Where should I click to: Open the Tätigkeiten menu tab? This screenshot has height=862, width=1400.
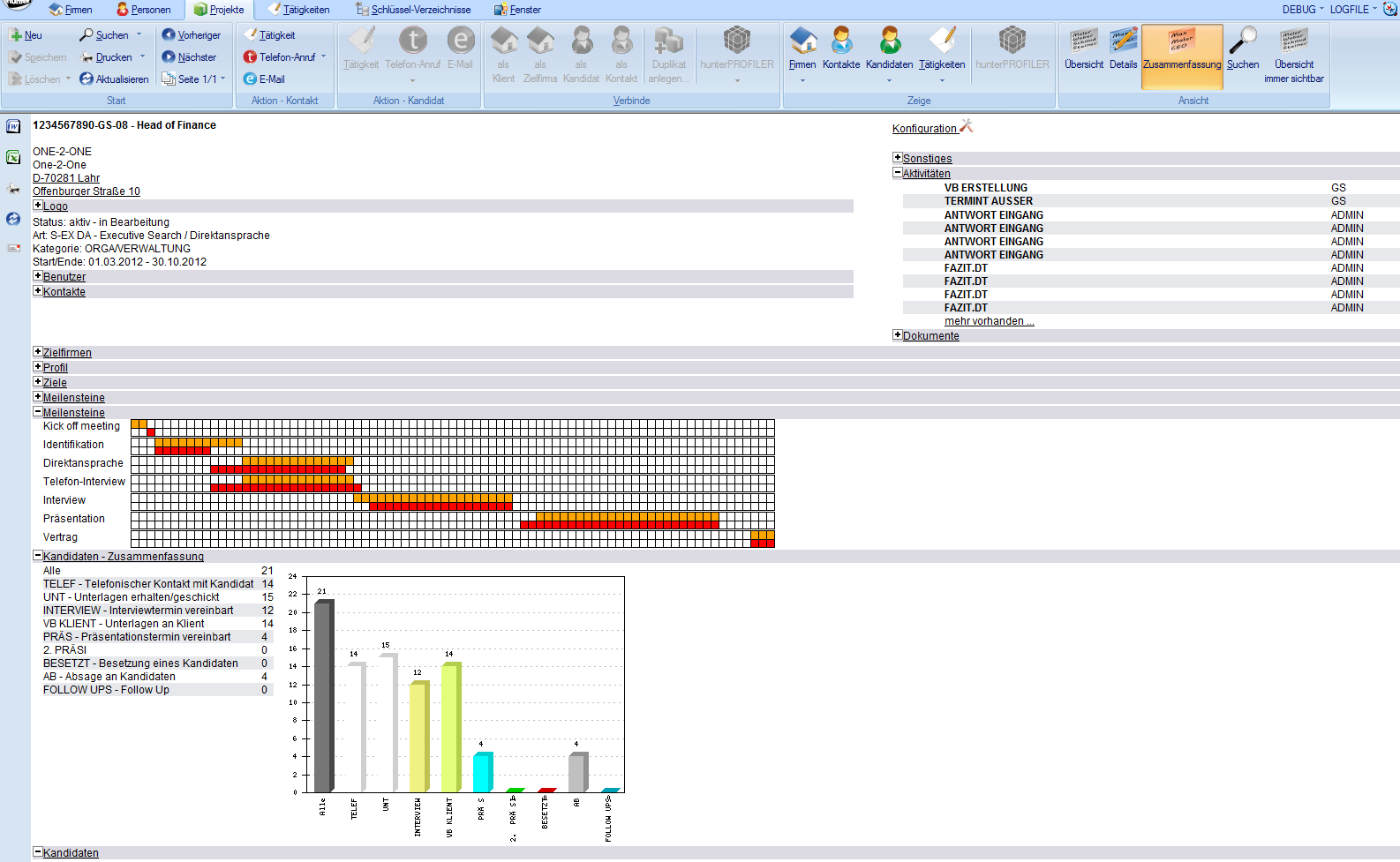[x=299, y=10]
